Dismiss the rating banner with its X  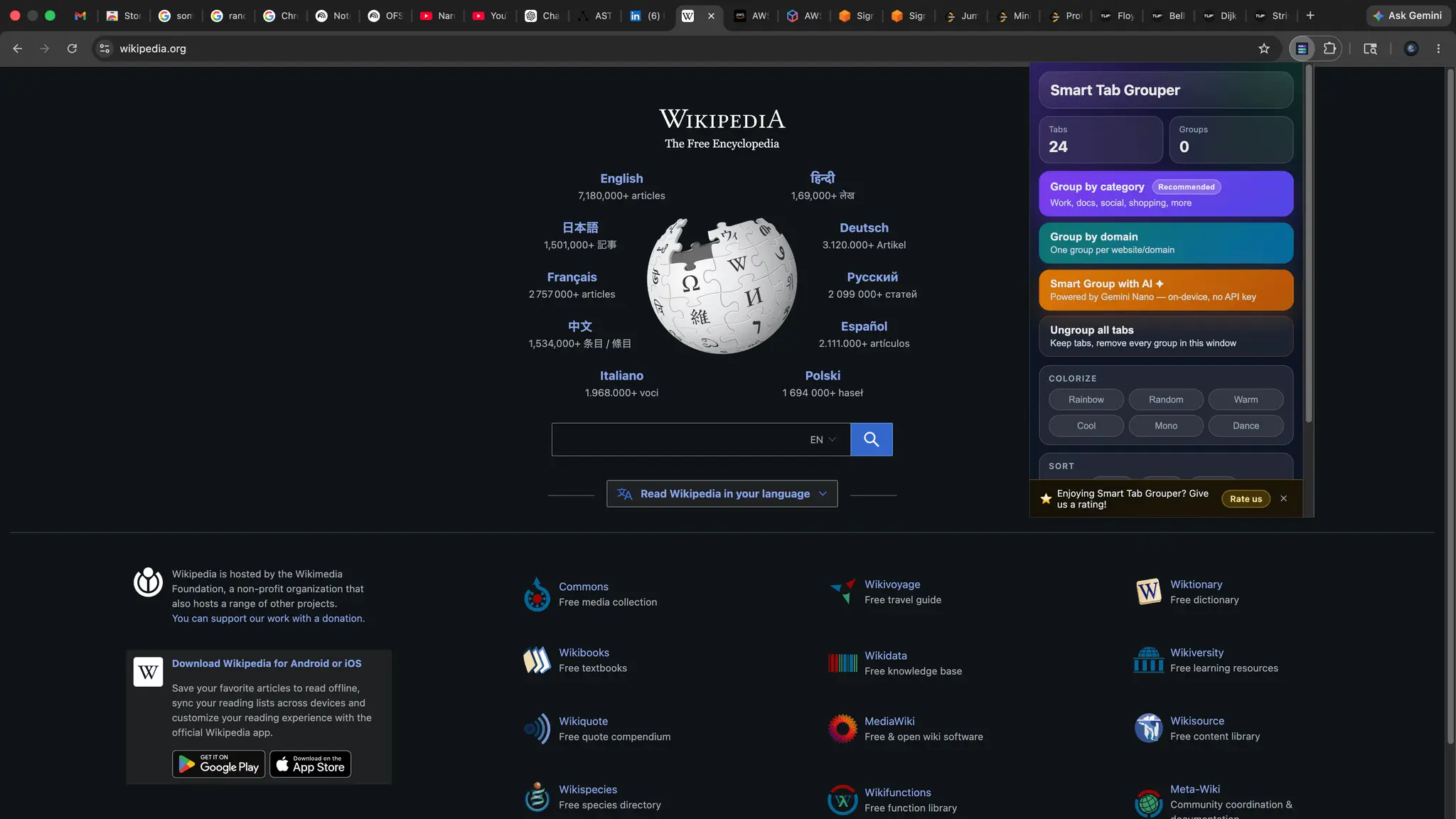pyautogui.click(x=1283, y=498)
